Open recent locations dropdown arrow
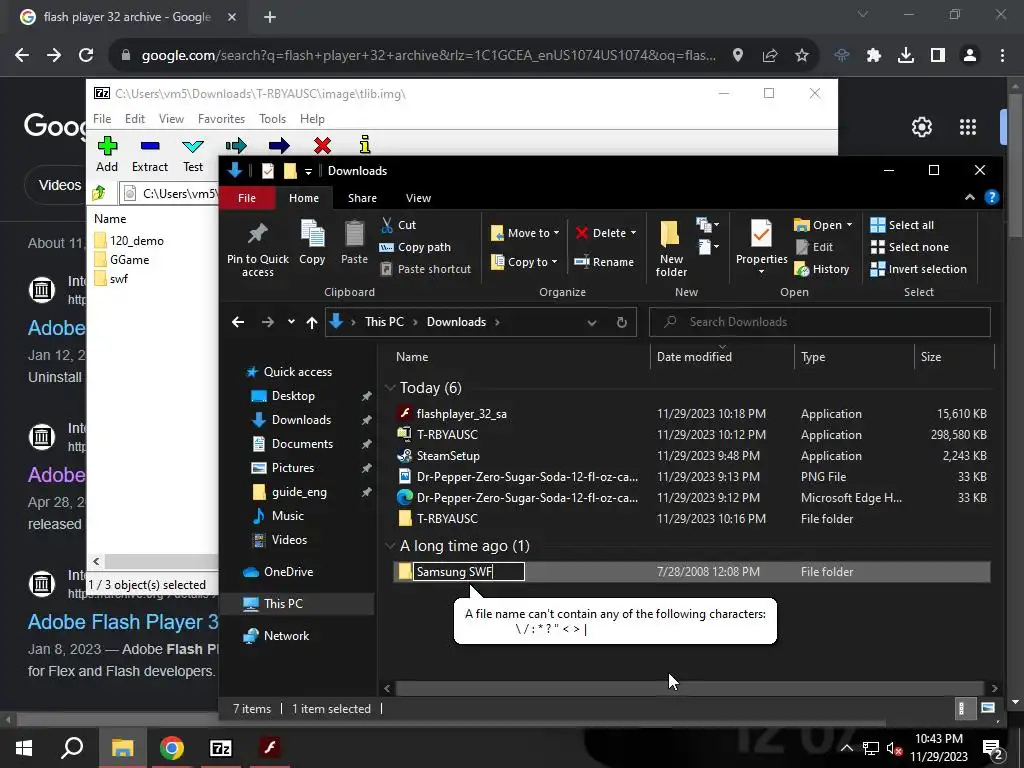The height and width of the screenshot is (768, 1024). pos(291,322)
